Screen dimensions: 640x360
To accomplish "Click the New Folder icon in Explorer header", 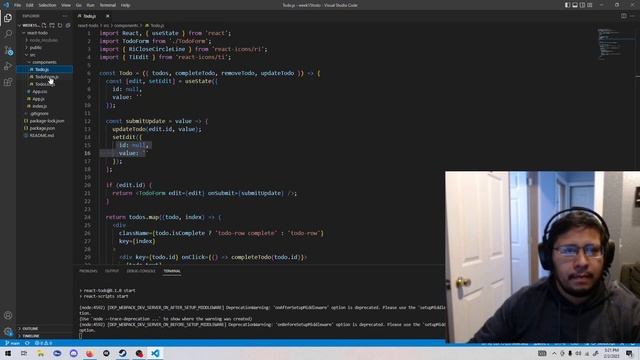I will 52,25.
